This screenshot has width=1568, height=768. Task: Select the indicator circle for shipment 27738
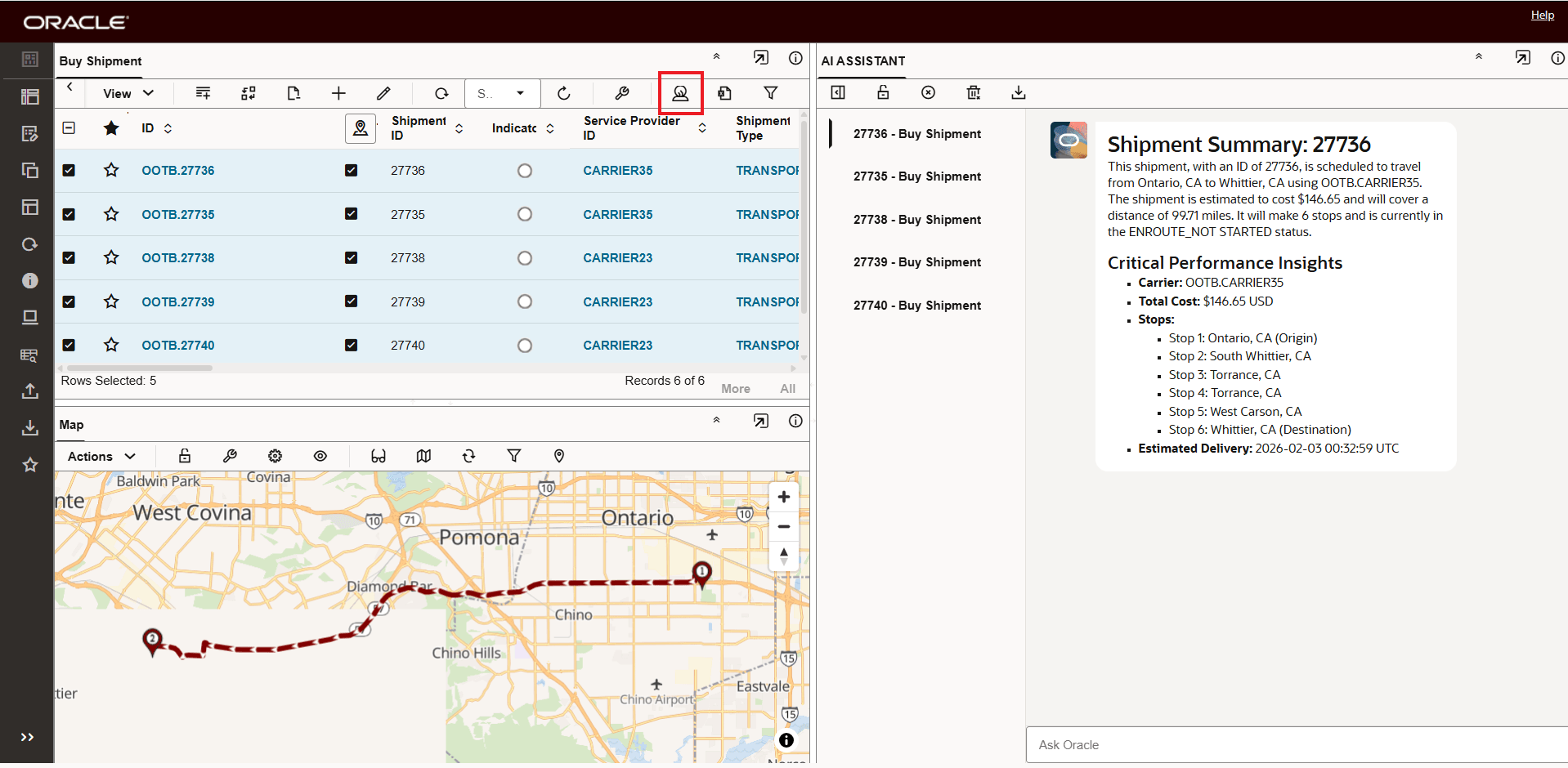[x=525, y=258]
